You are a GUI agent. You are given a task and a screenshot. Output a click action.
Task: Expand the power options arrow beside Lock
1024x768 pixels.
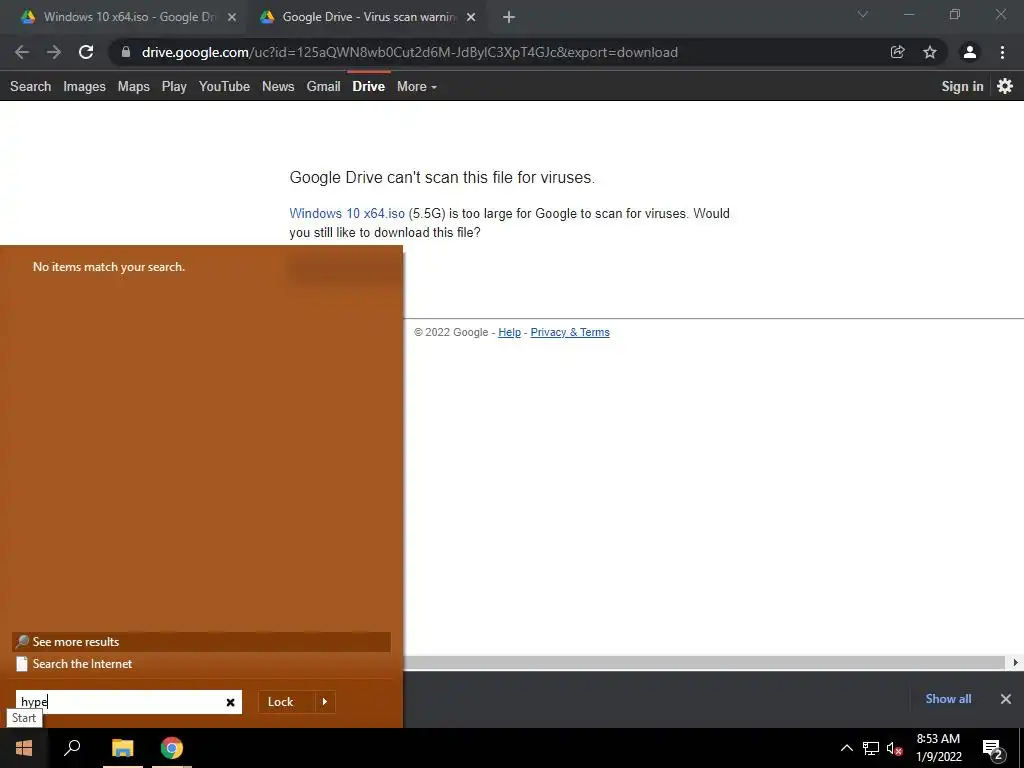pyautogui.click(x=325, y=702)
